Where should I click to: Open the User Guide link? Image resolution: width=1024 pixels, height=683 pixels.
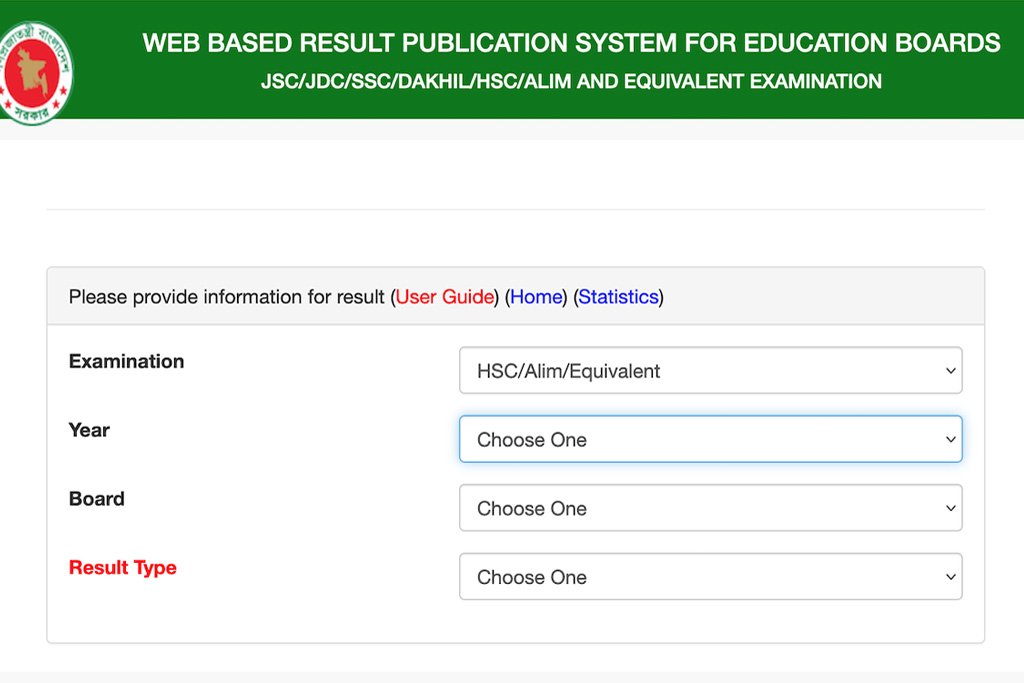(445, 297)
